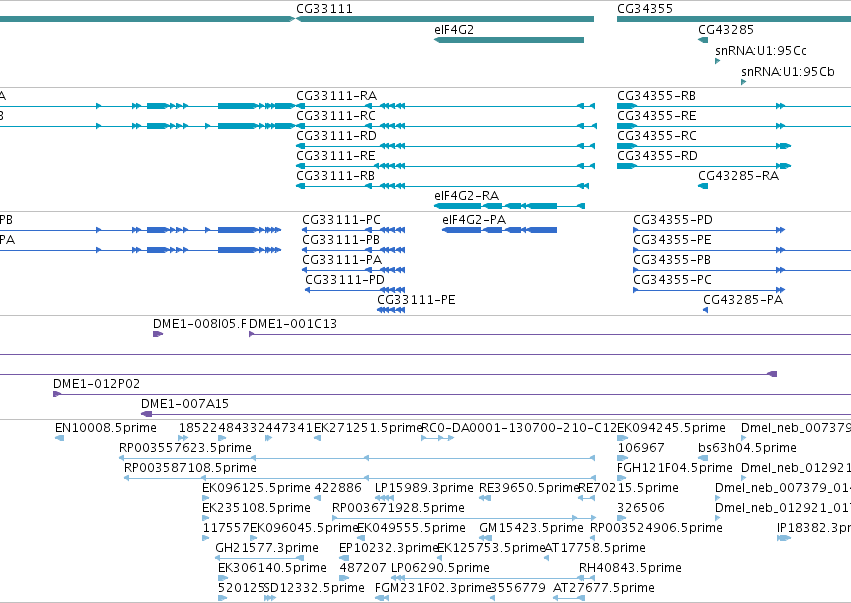Select EST EK094245.5prime label

[x=671, y=428]
